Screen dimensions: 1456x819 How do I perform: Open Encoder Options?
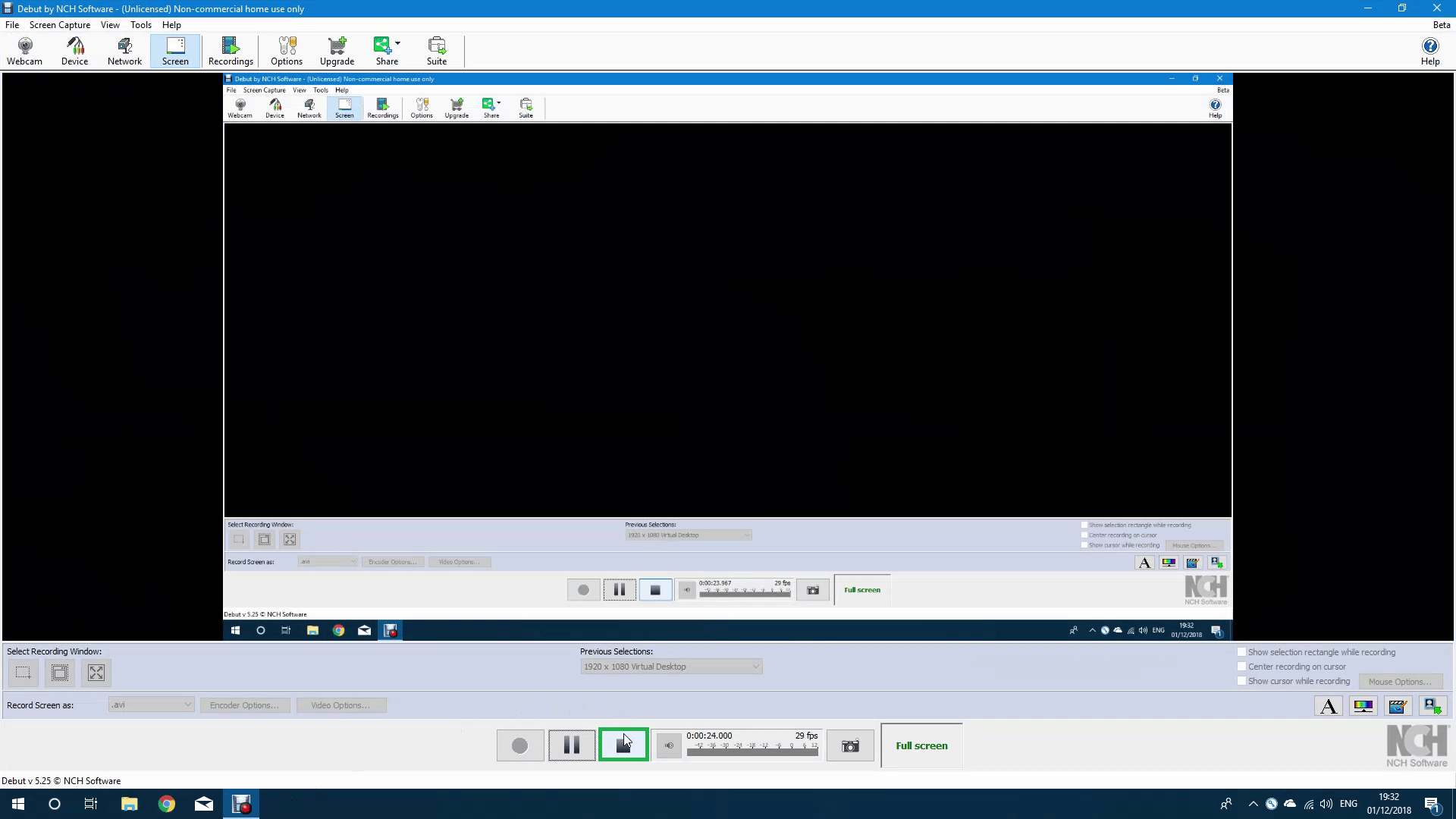244,705
